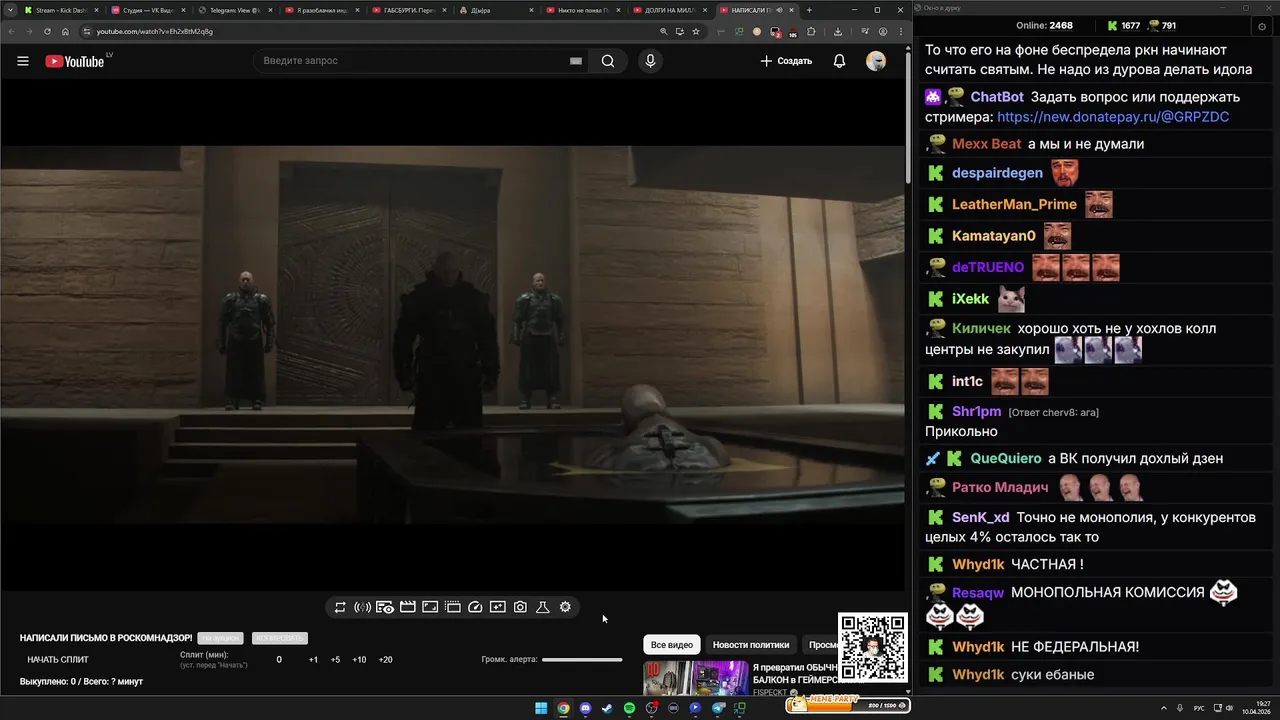This screenshot has height=720, width=1280.
Task: Select the Все видео filter chip
Action: [672, 645]
